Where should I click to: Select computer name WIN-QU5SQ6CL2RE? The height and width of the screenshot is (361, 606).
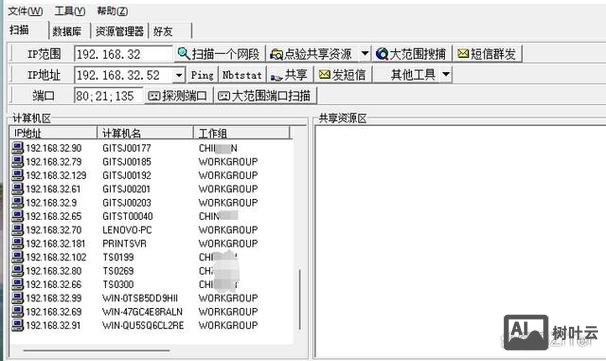[x=143, y=325]
